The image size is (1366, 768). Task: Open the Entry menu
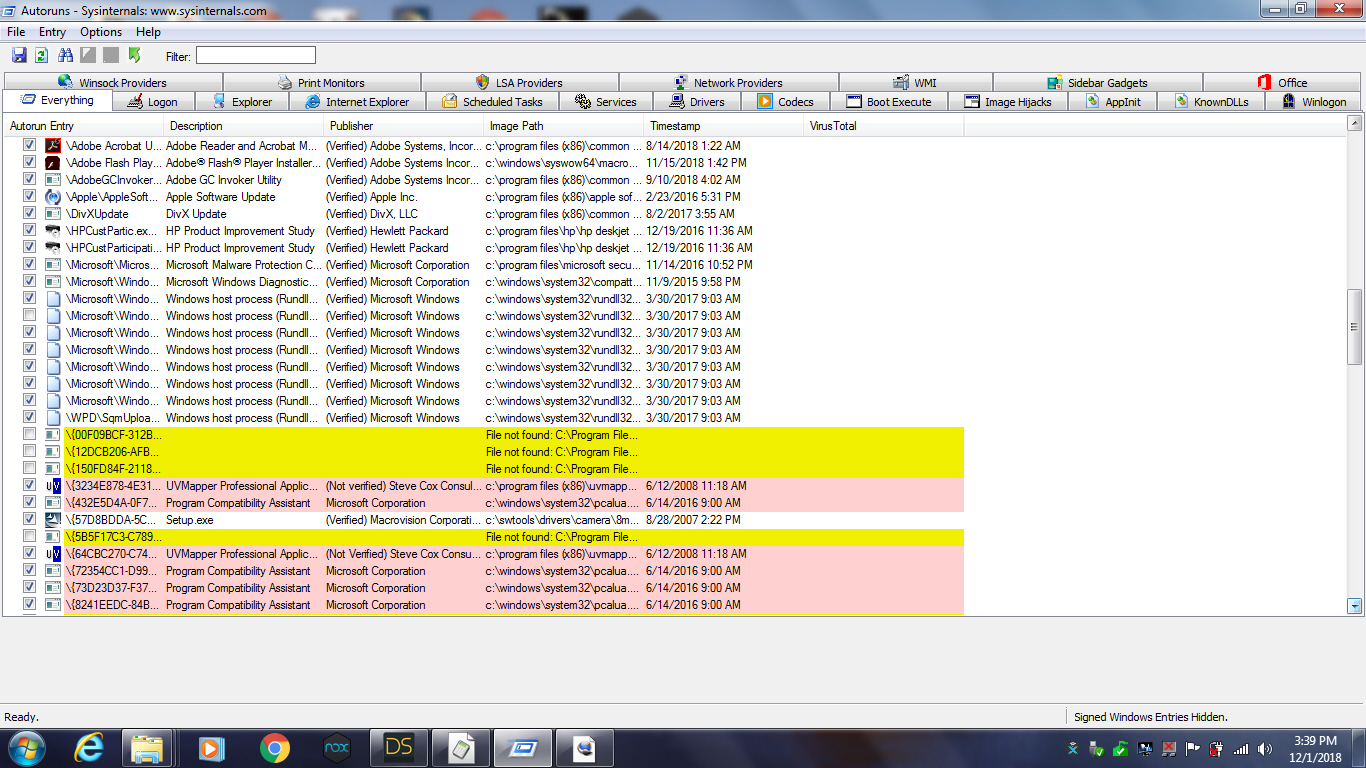[x=53, y=32]
